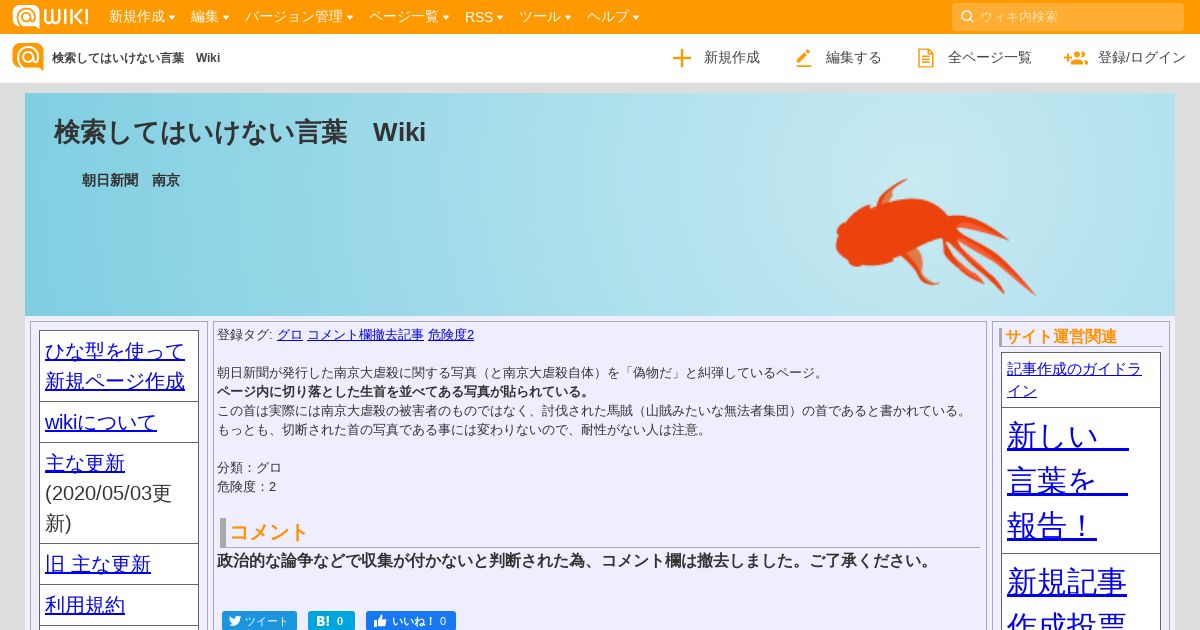This screenshot has height=630, width=1200.
Task: Click the plus icon for 新規作成
Action: pos(682,58)
